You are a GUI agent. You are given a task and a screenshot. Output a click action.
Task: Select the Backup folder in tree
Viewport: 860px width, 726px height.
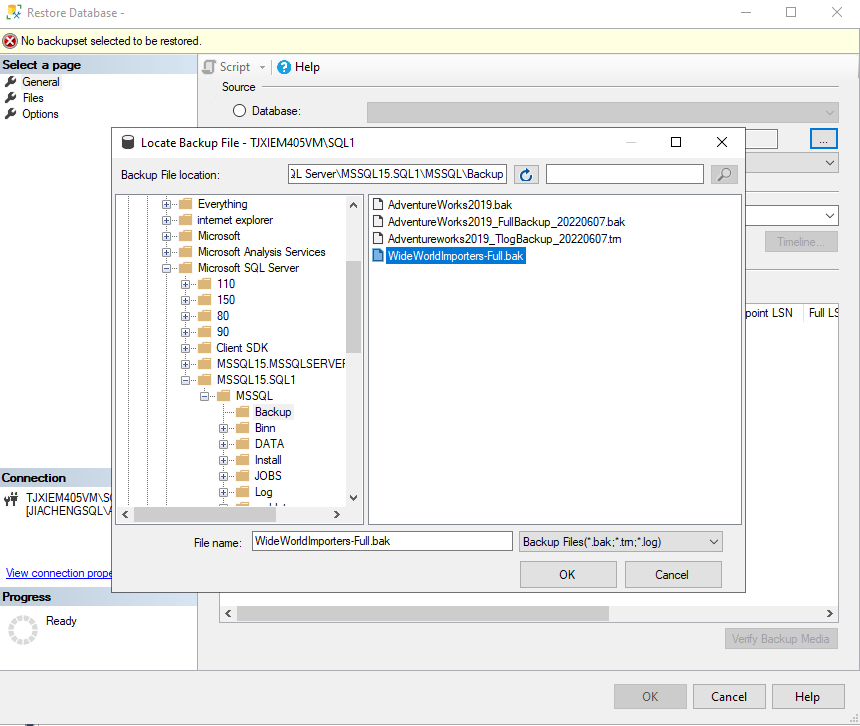(272, 412)
